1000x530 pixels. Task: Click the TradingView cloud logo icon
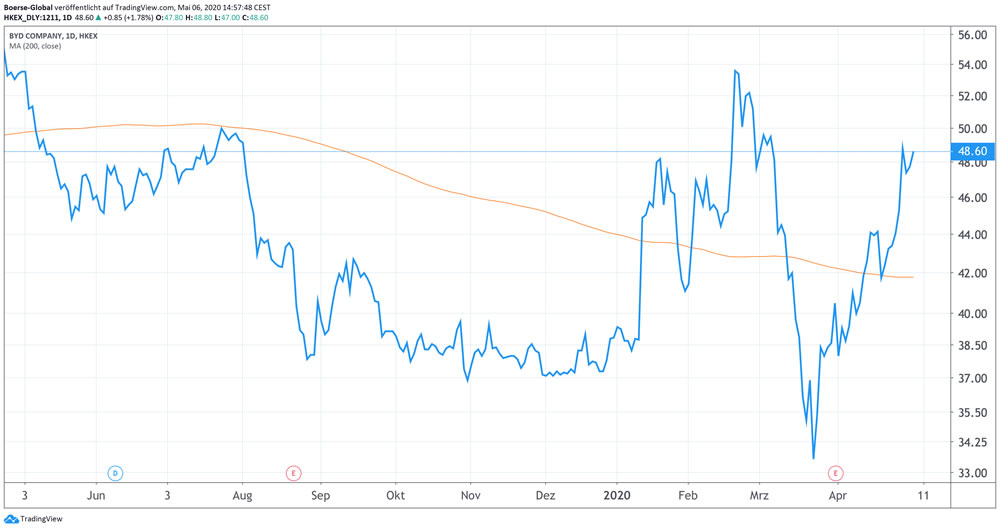click(11, 519)
